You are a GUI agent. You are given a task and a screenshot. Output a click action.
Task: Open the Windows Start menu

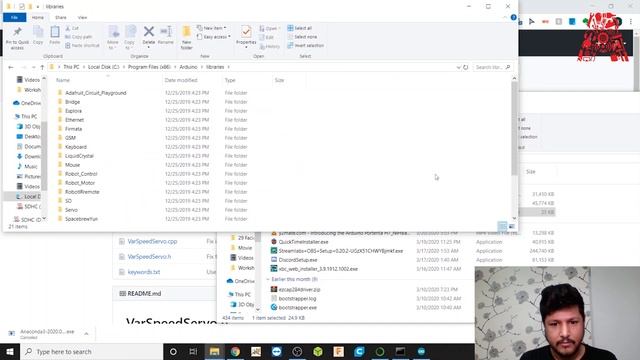[10, 351]
